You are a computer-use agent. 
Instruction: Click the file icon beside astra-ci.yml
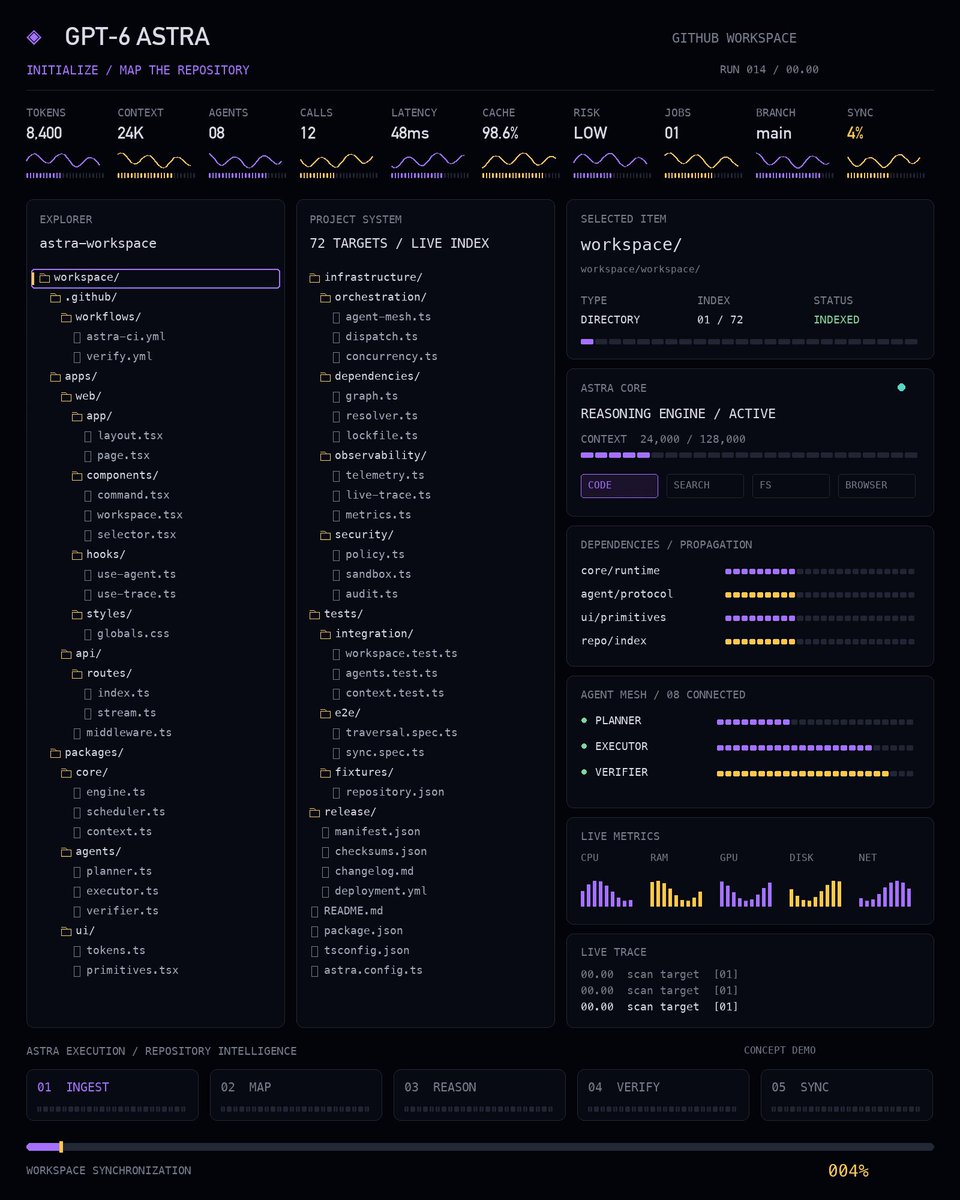(x=78, y=337)
